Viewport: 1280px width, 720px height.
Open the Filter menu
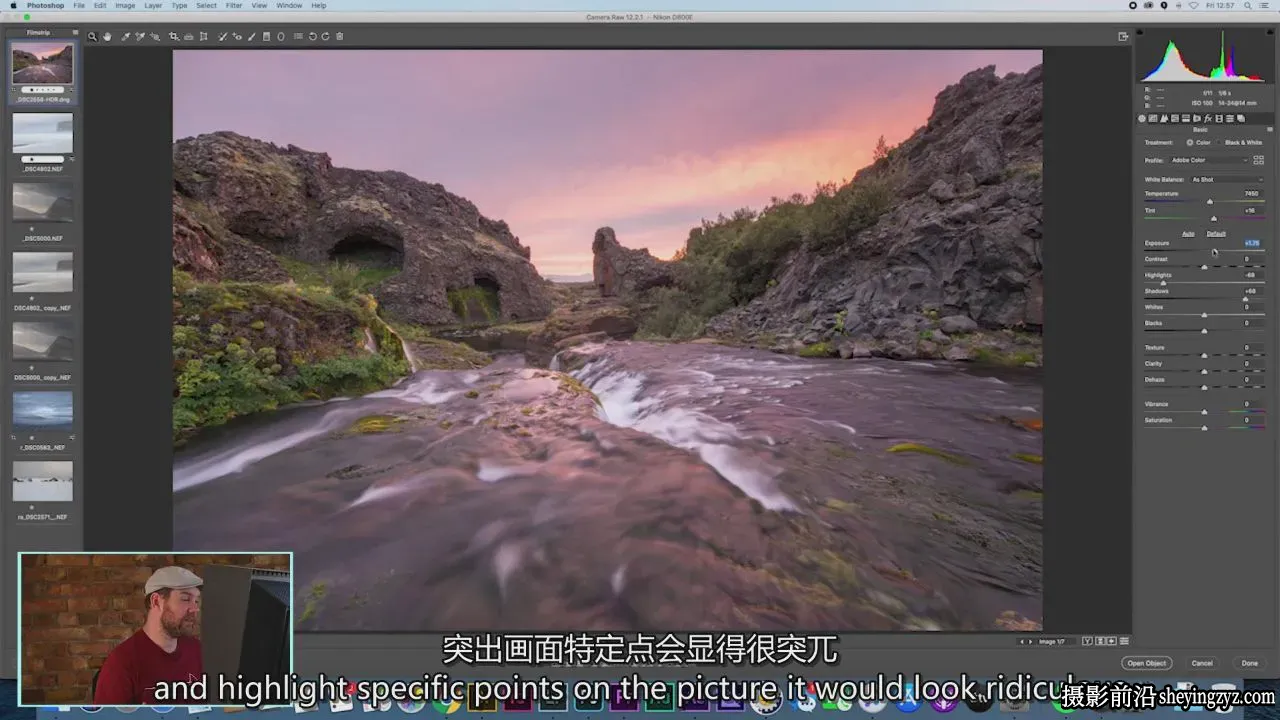coord(233,6)
